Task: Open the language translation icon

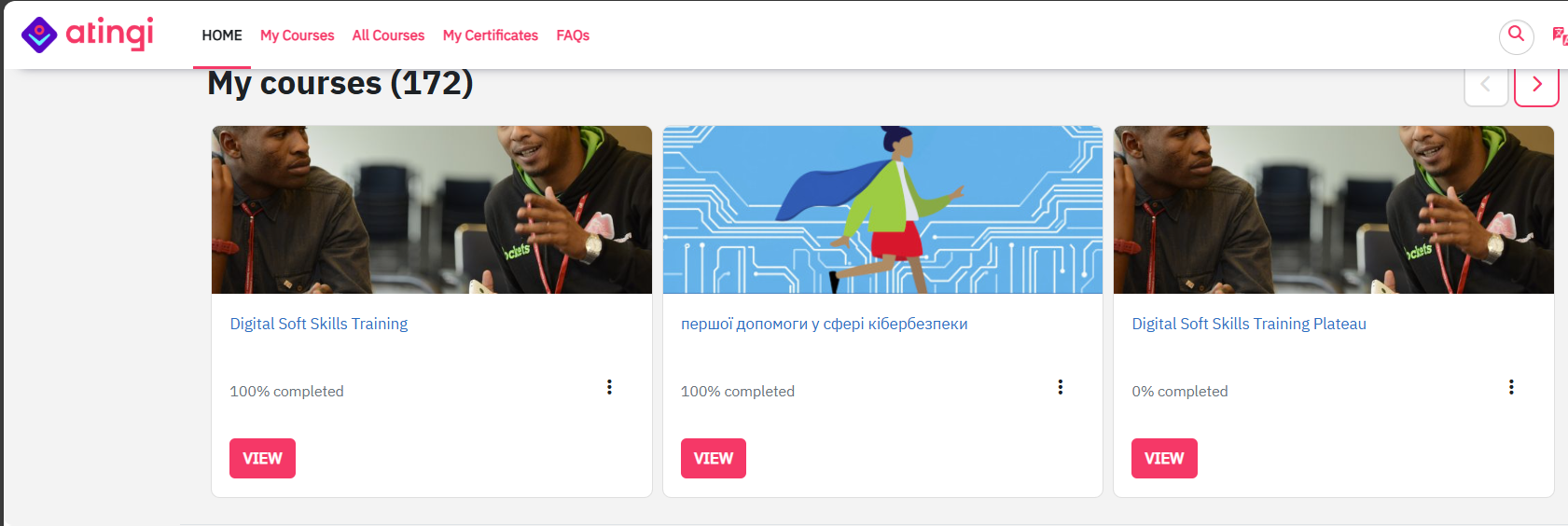Action: 1559,36
